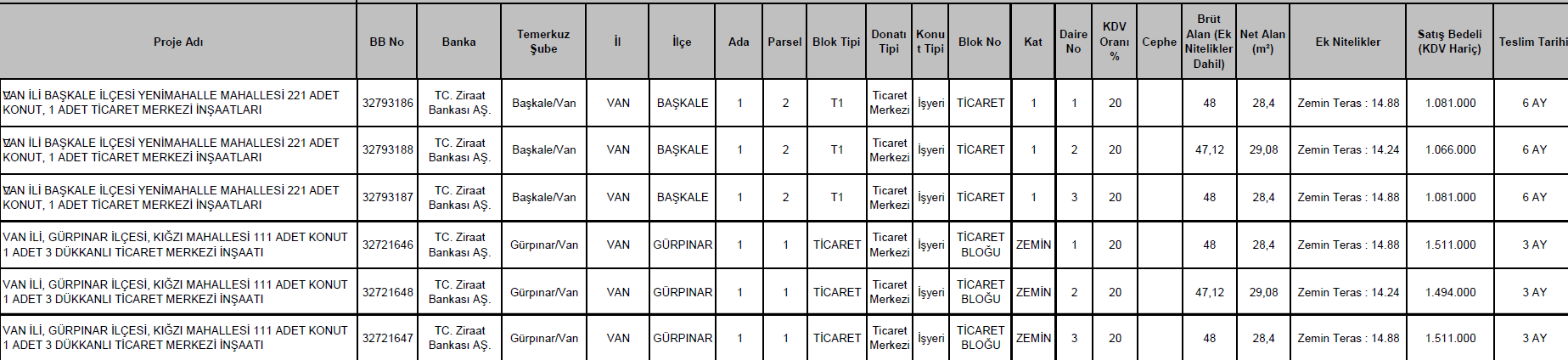The width and height of the screenshot is (1568, 360).
Task: Click BB No cell 32721647
Action: point(387,338)
